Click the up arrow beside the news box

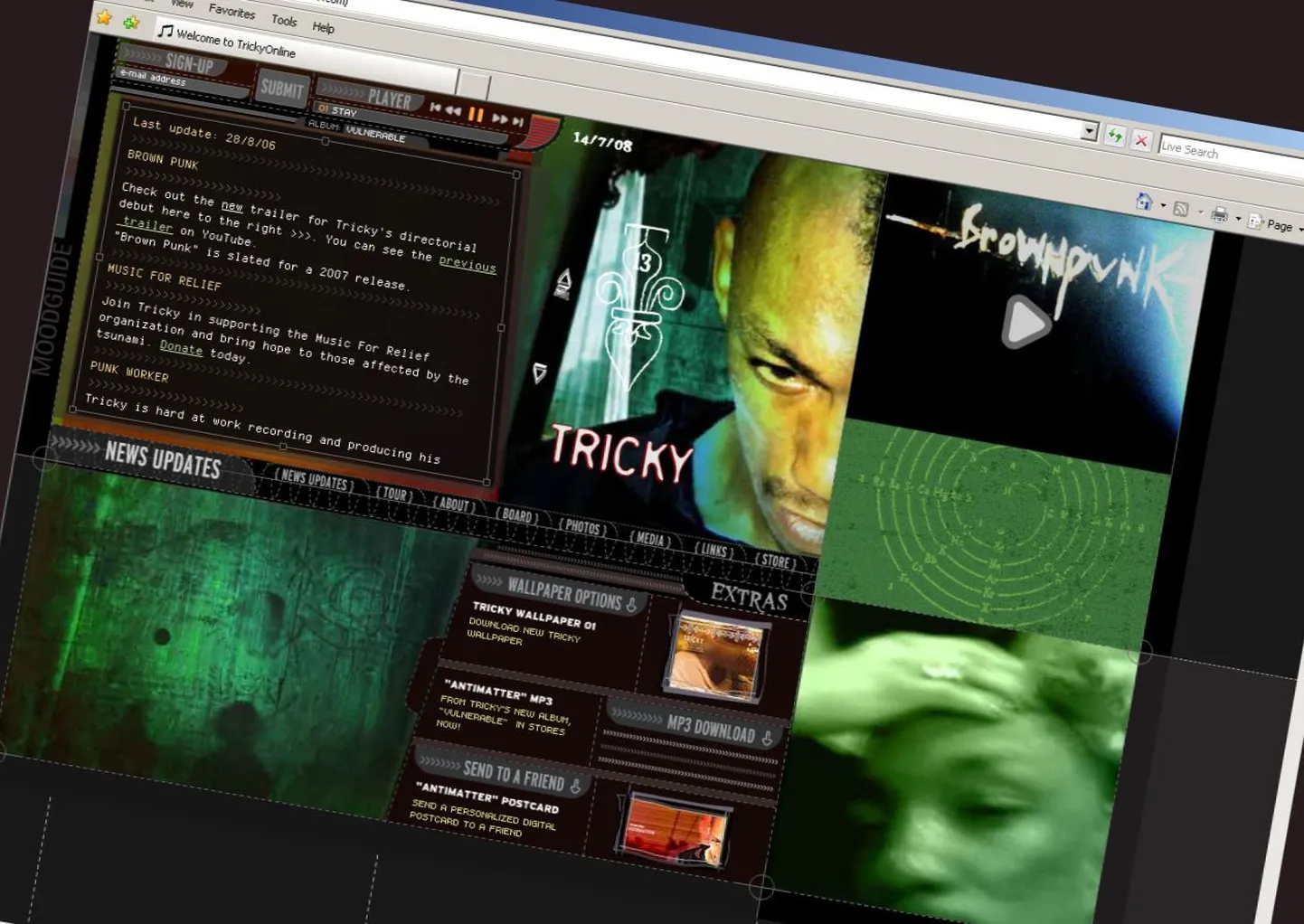[562, 283]
